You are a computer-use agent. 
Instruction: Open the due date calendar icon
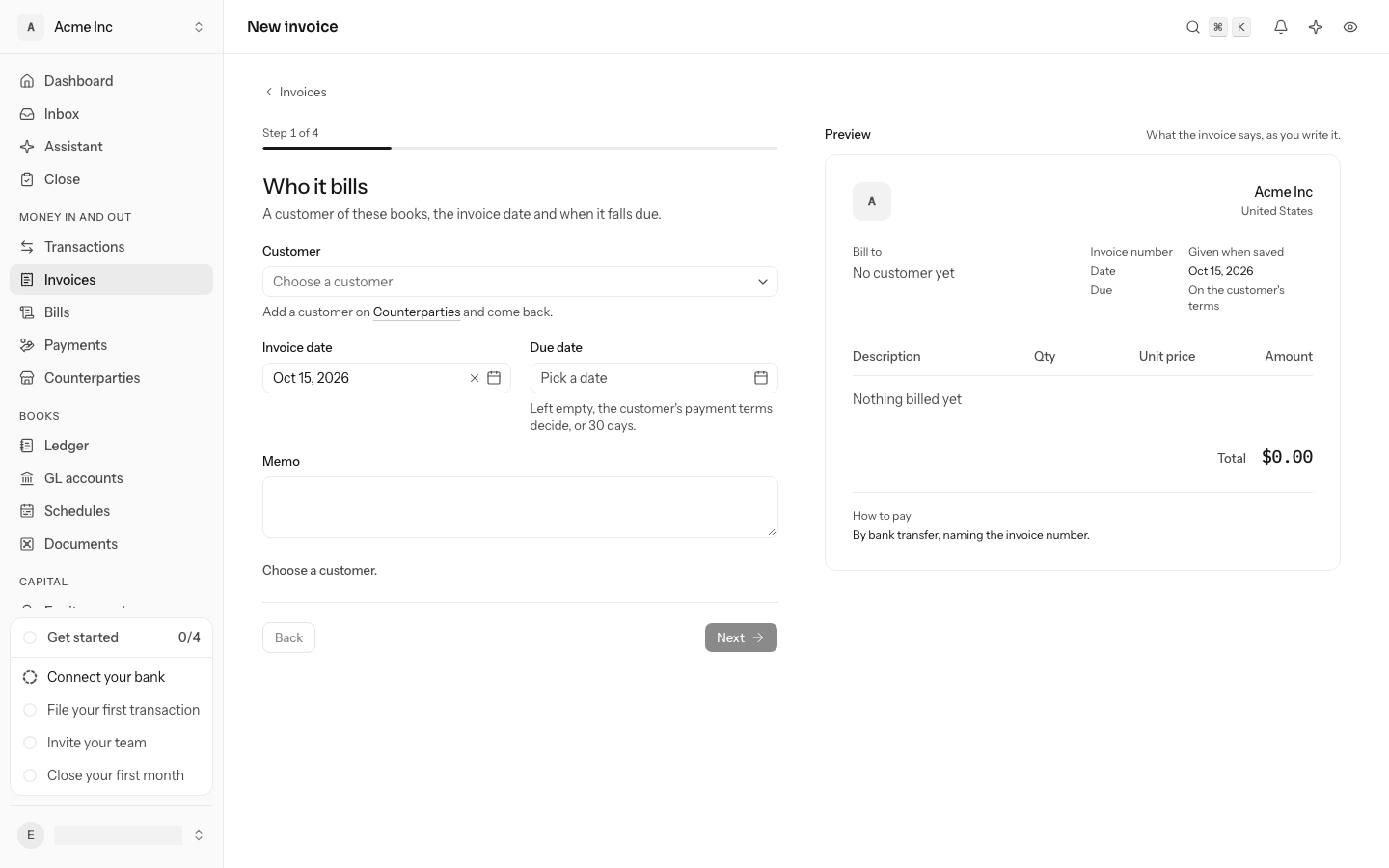(x=761, y=378)
